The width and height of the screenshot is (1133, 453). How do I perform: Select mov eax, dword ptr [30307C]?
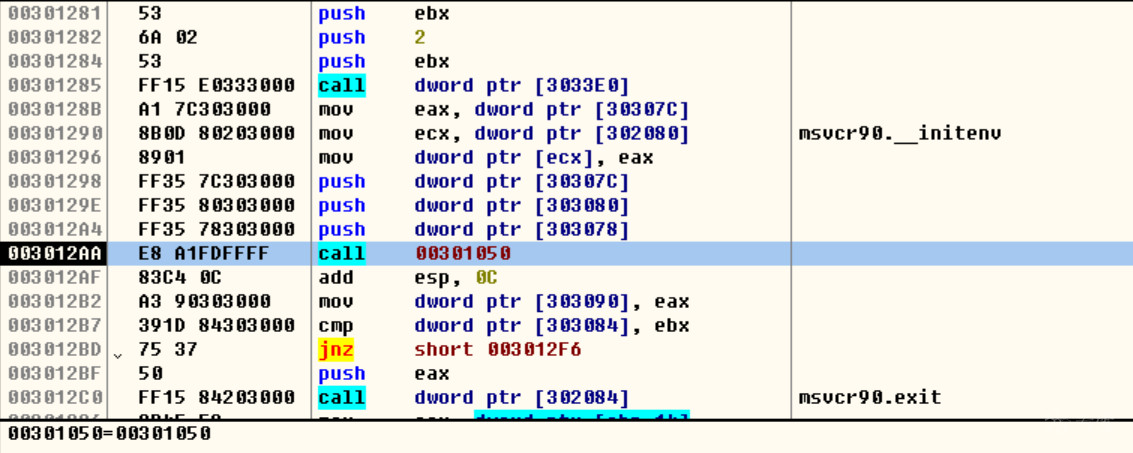point(504,110)
